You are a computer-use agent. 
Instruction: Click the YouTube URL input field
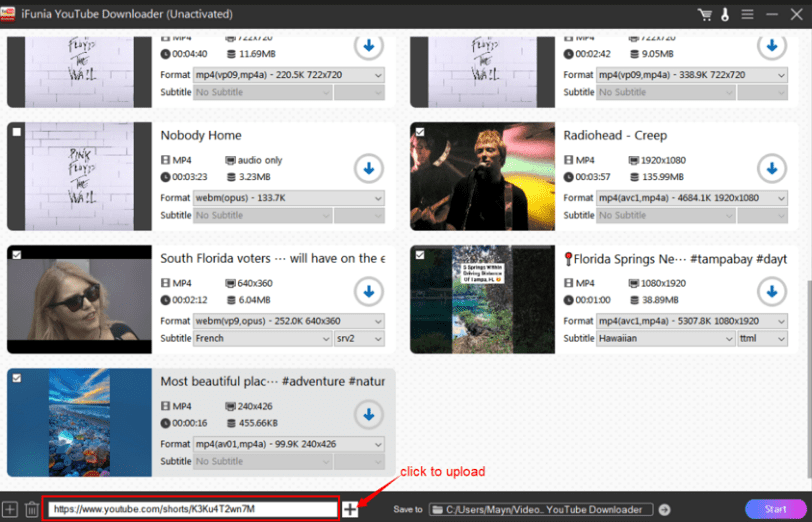pyautogui.click(x=193, y=509)
